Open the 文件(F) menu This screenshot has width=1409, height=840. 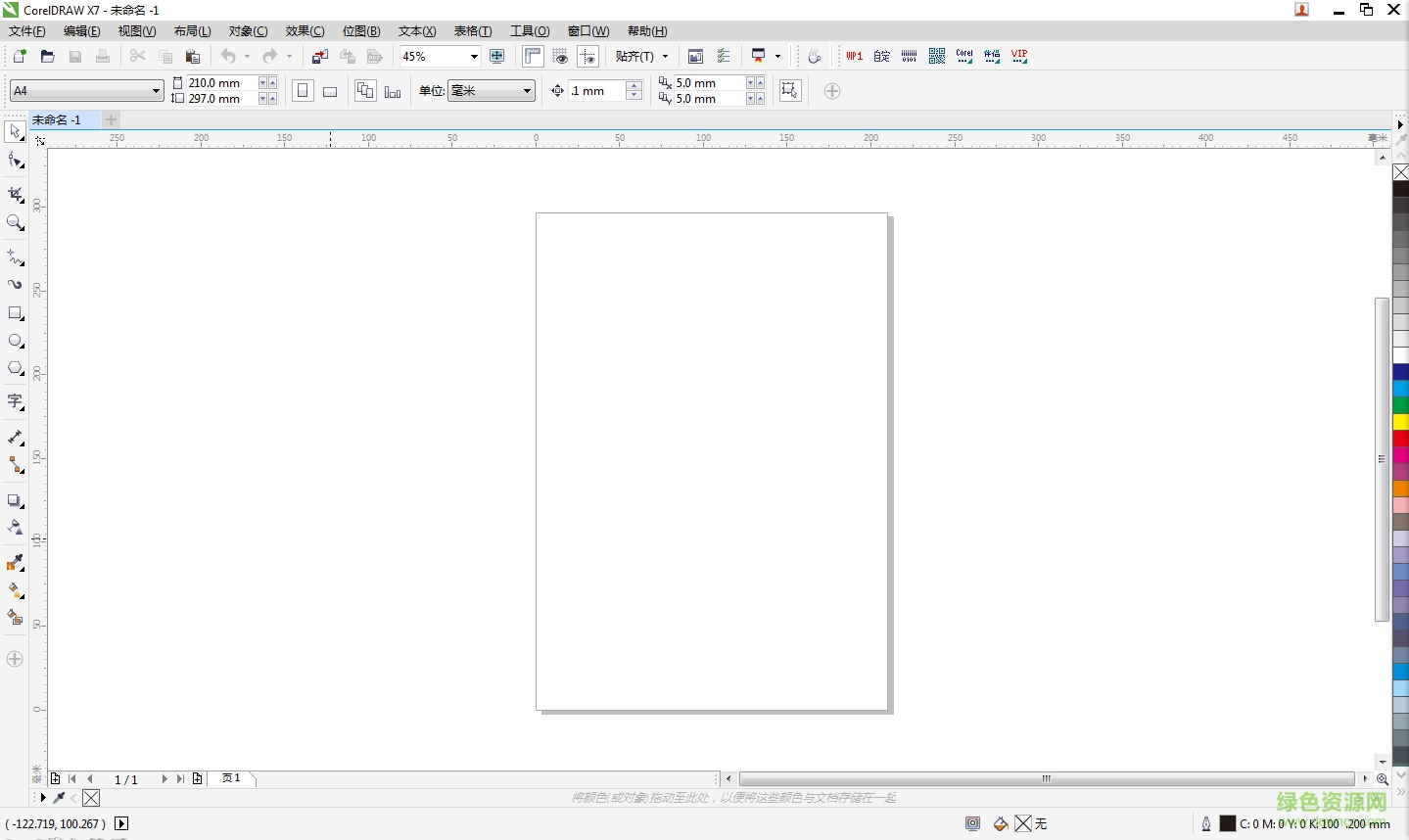25,30
